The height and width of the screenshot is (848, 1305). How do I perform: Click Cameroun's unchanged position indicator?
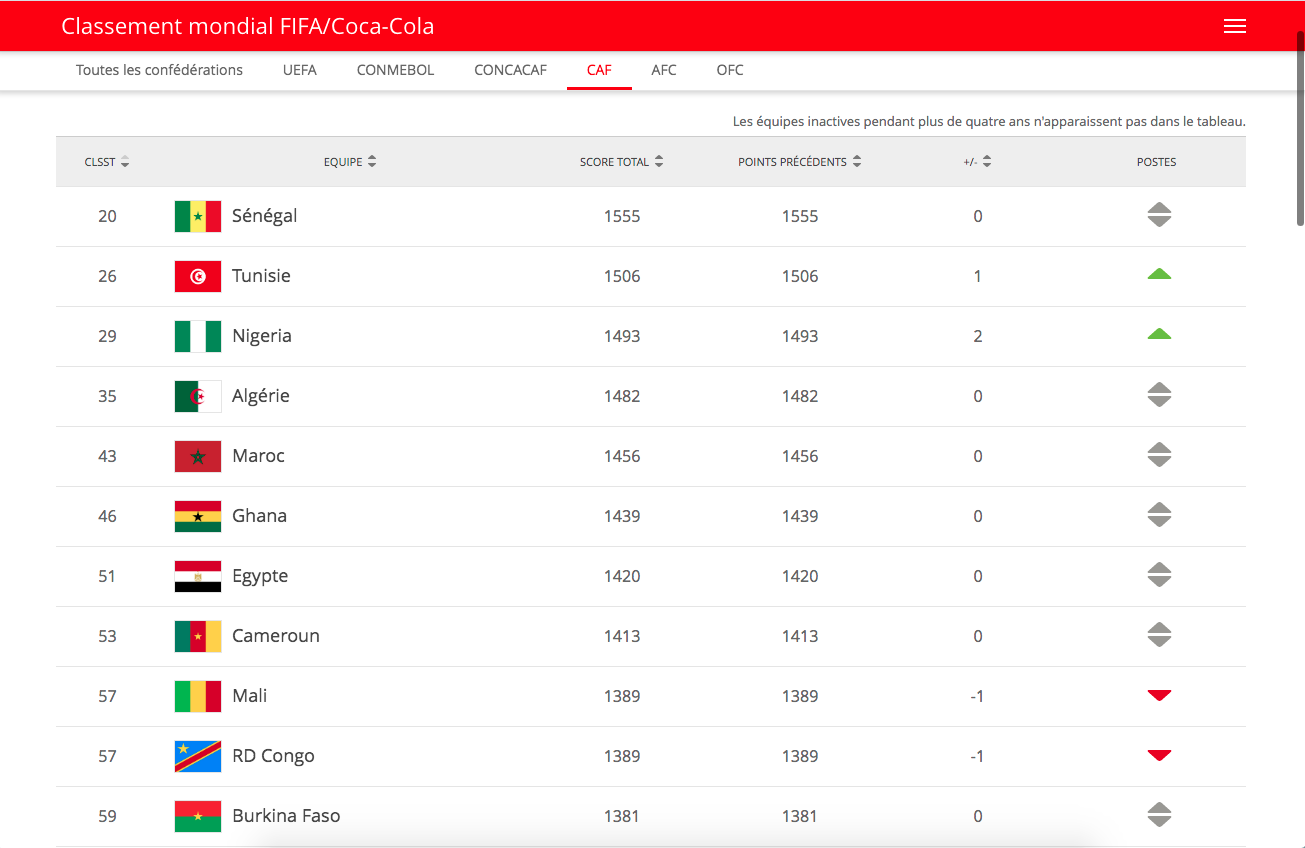pyautogui.click(x=1159, y=635)
